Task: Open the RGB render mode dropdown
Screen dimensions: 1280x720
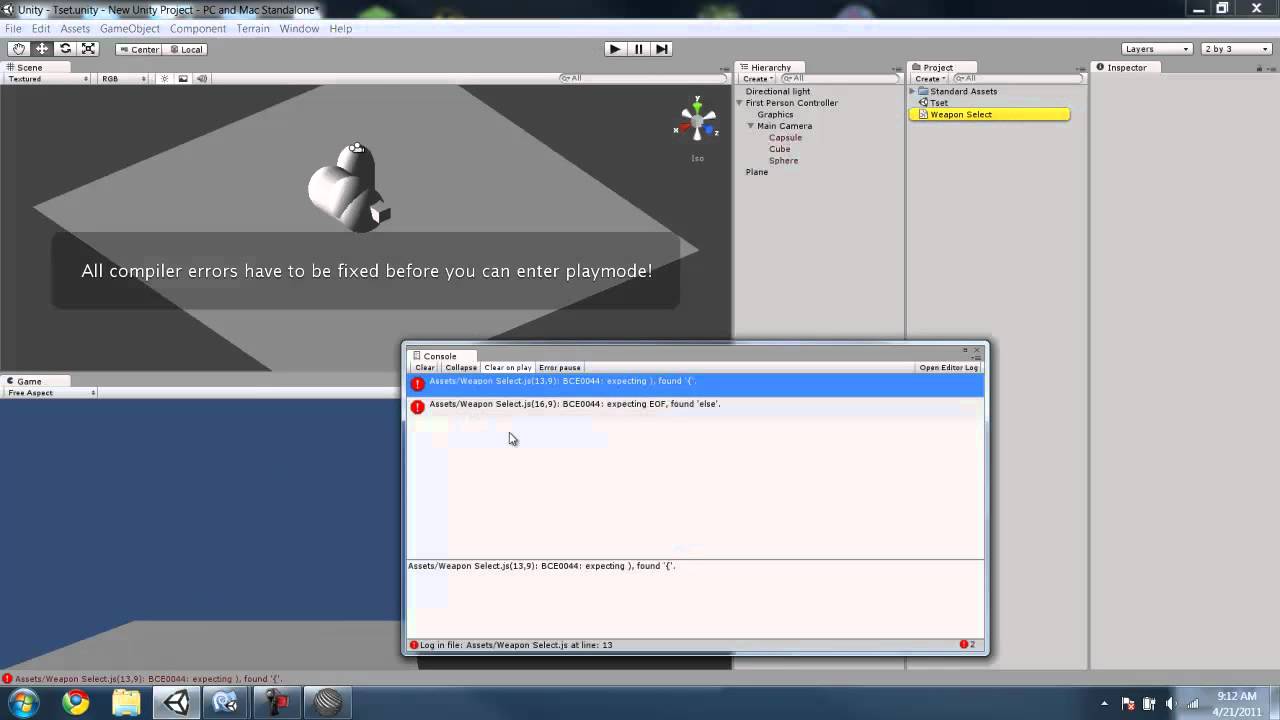Action: (123, 78)
